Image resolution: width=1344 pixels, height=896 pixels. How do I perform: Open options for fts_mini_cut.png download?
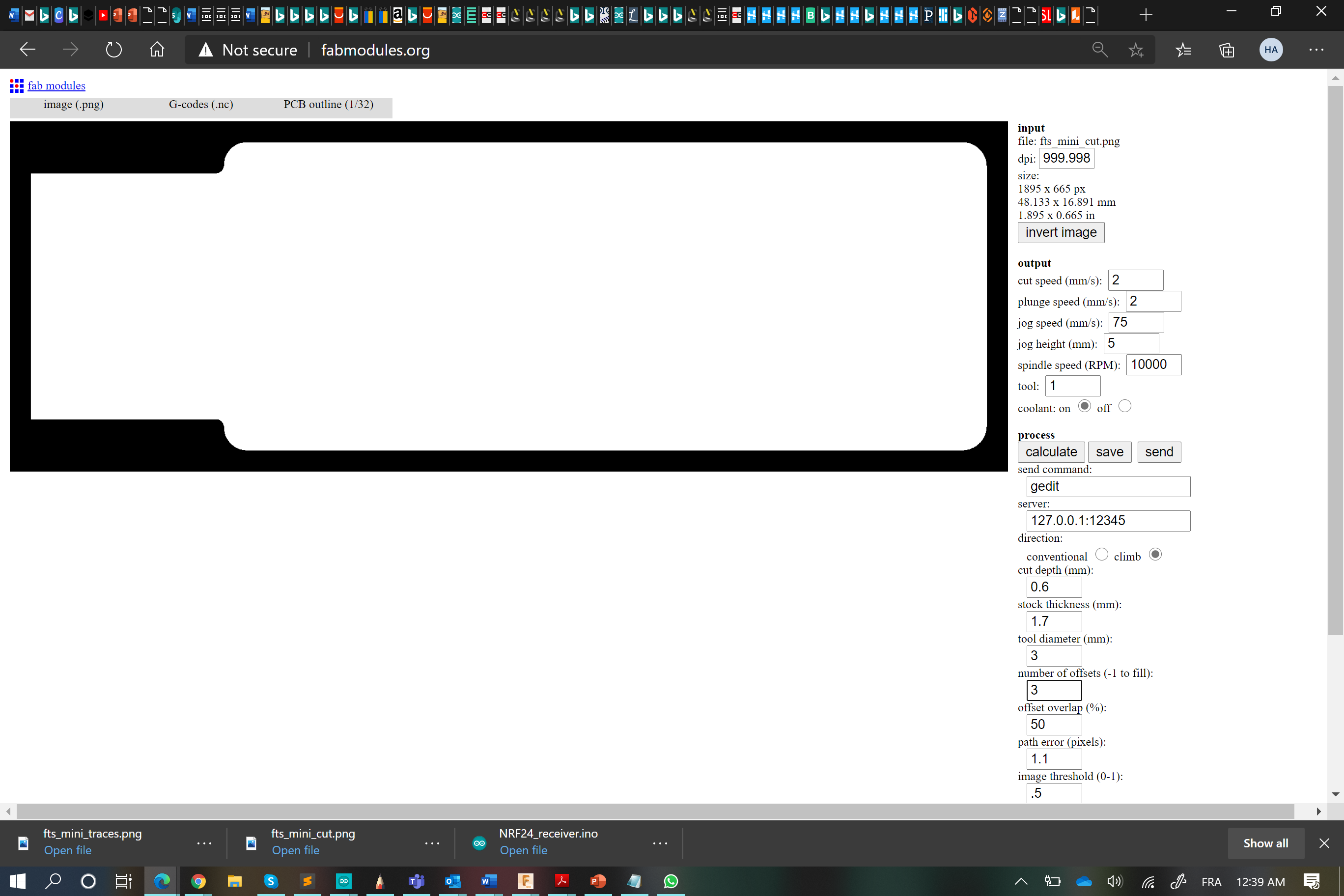[x=432, y=843]
